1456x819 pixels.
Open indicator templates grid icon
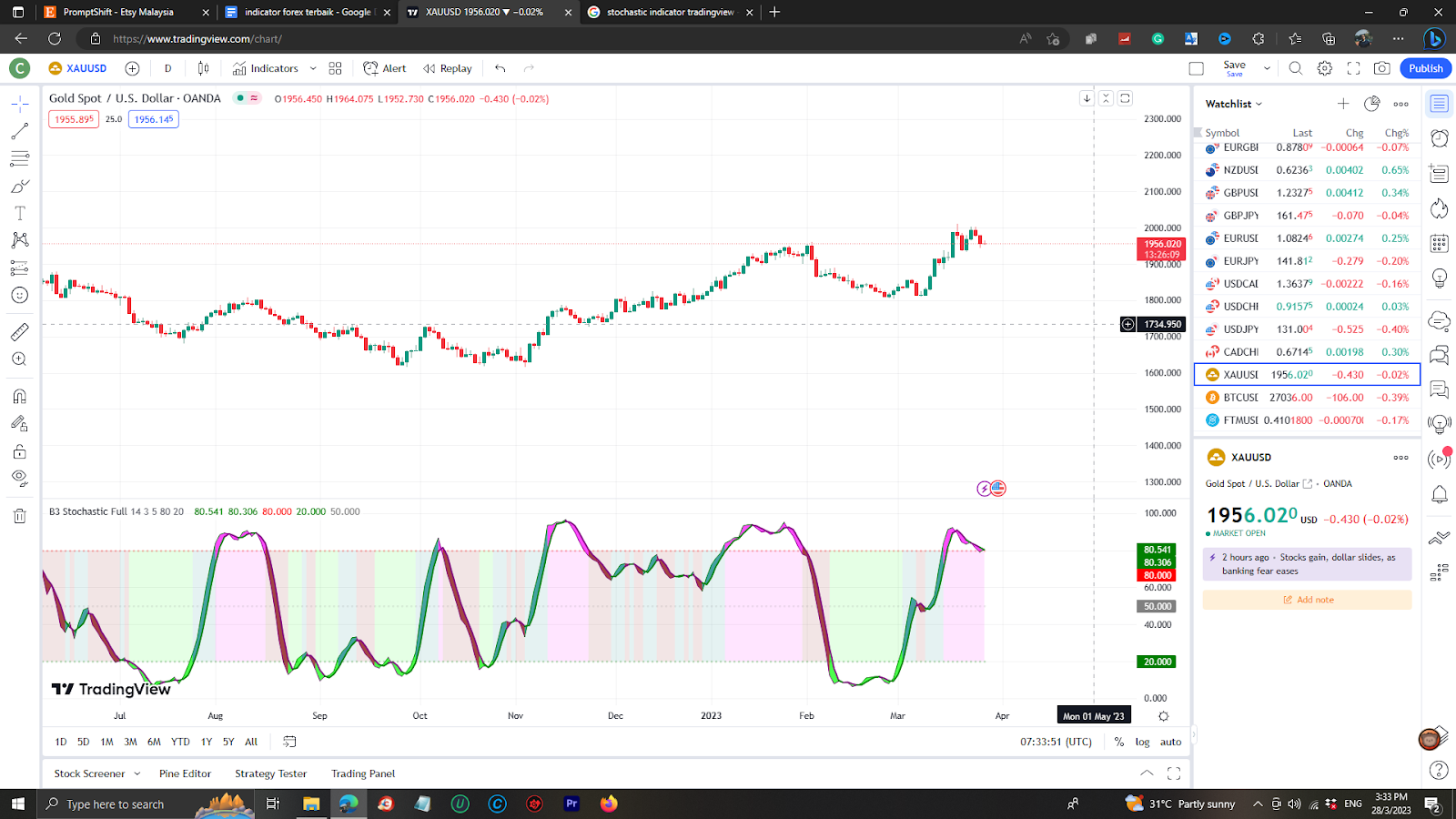click(335, 68)
